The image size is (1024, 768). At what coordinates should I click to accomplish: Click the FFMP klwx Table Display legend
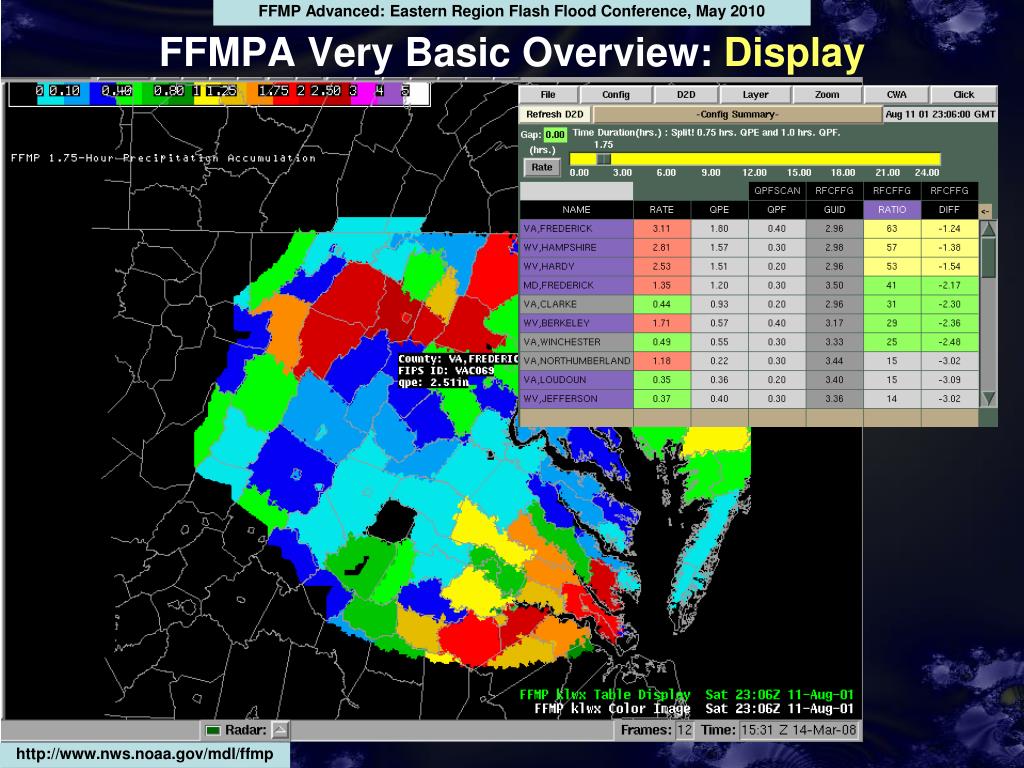[x=686, y=694]
